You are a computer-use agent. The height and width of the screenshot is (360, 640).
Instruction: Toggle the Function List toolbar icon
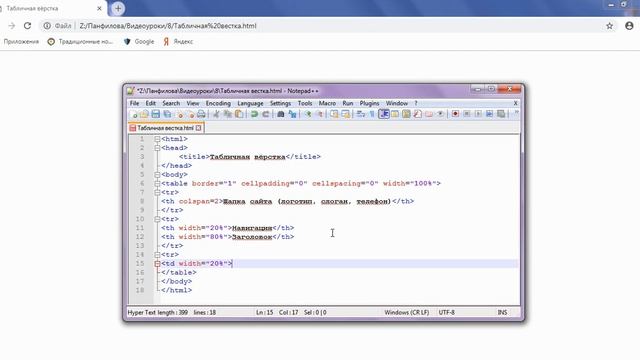pos(418,114)
